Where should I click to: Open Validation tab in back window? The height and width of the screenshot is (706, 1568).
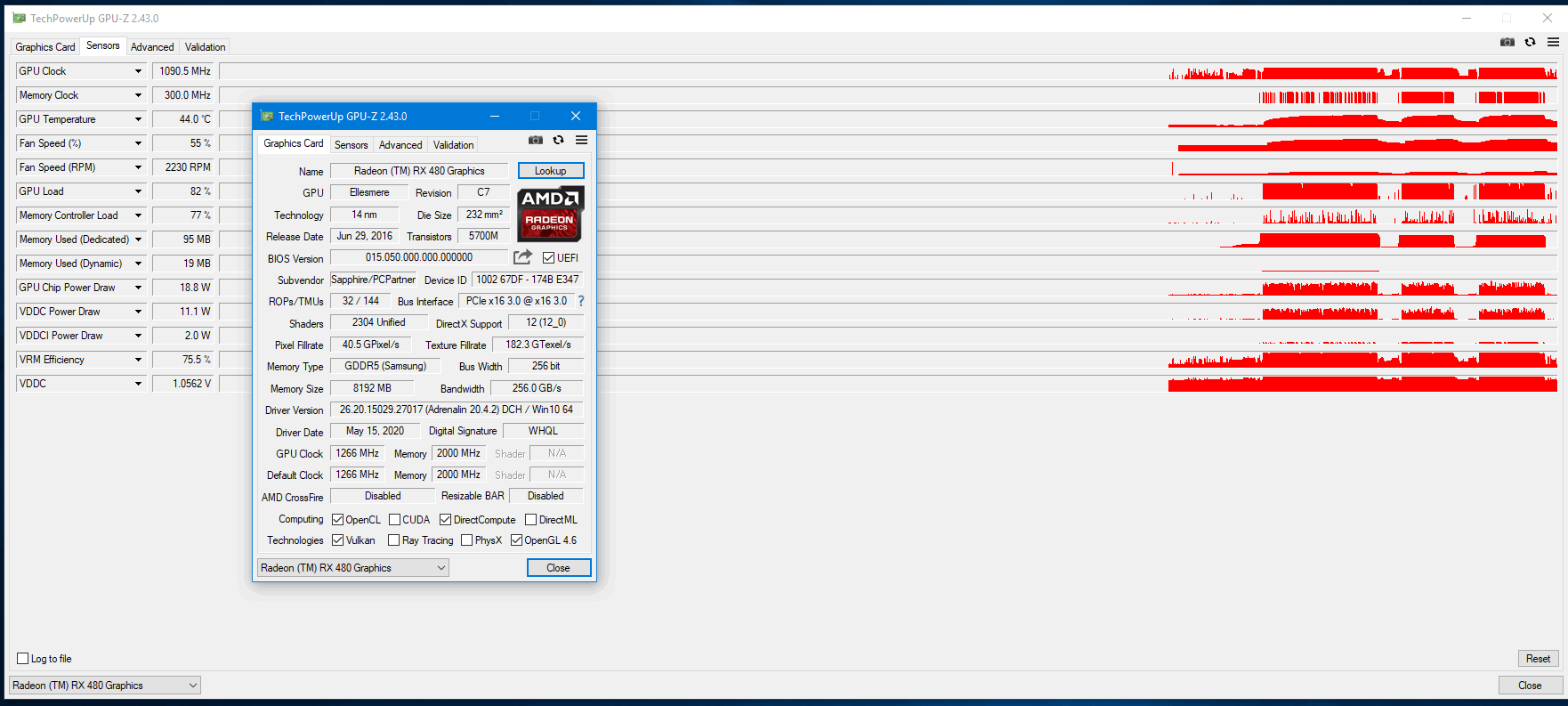[x=205, y=47]
